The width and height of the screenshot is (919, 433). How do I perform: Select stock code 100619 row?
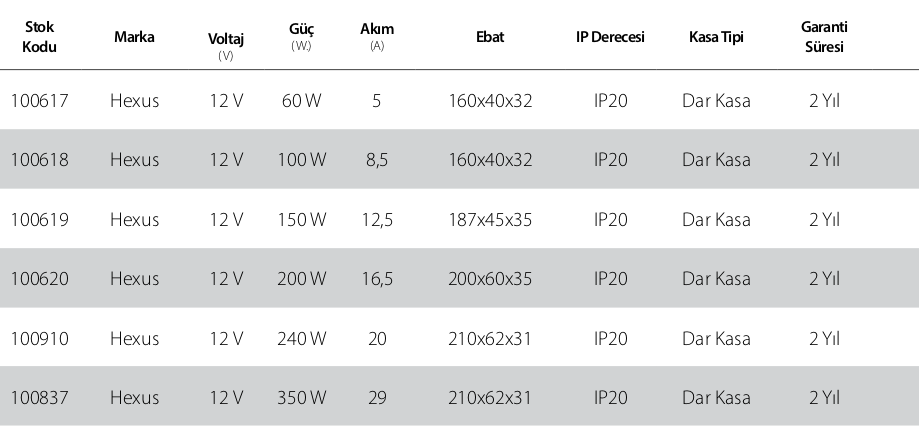tap(460, 220)
